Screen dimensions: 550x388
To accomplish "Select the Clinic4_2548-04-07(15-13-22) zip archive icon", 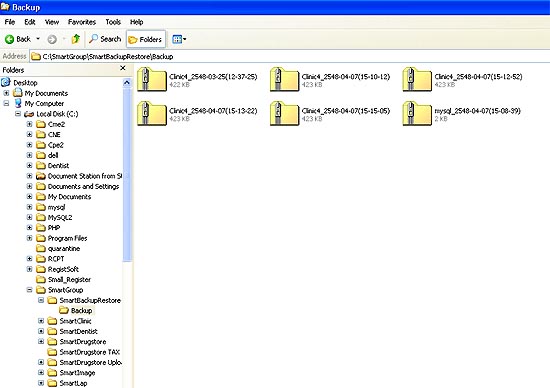I will pos(152,113).
